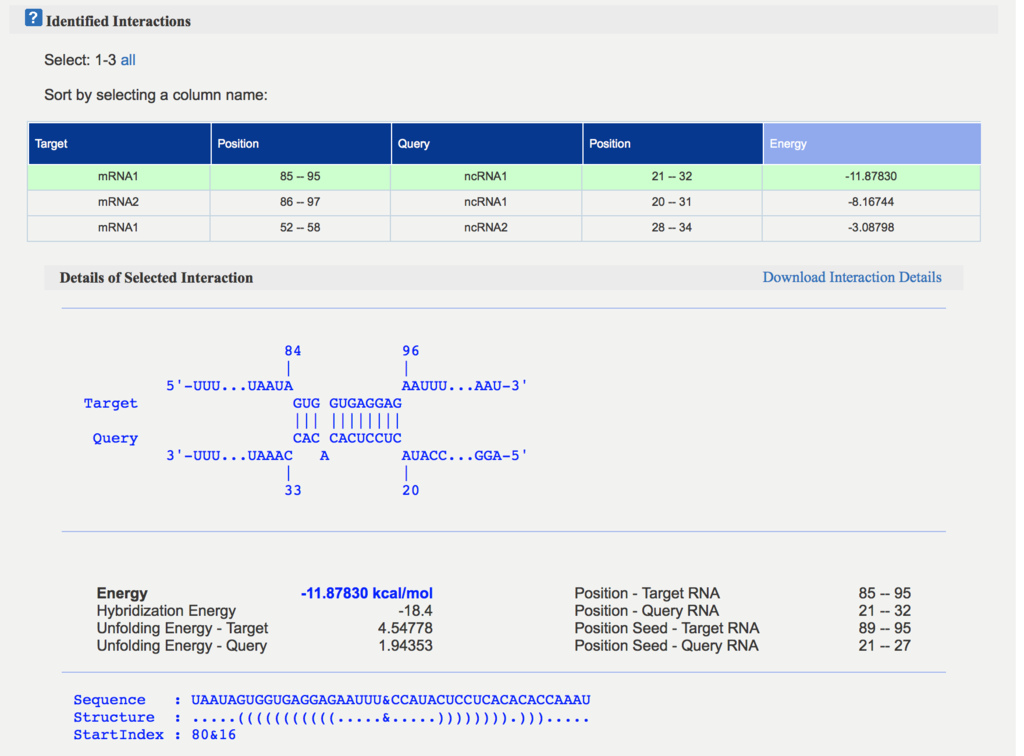The image size is (1024, 756).
Task: Click the energy value -8.16744
Action: pos(871,202)
